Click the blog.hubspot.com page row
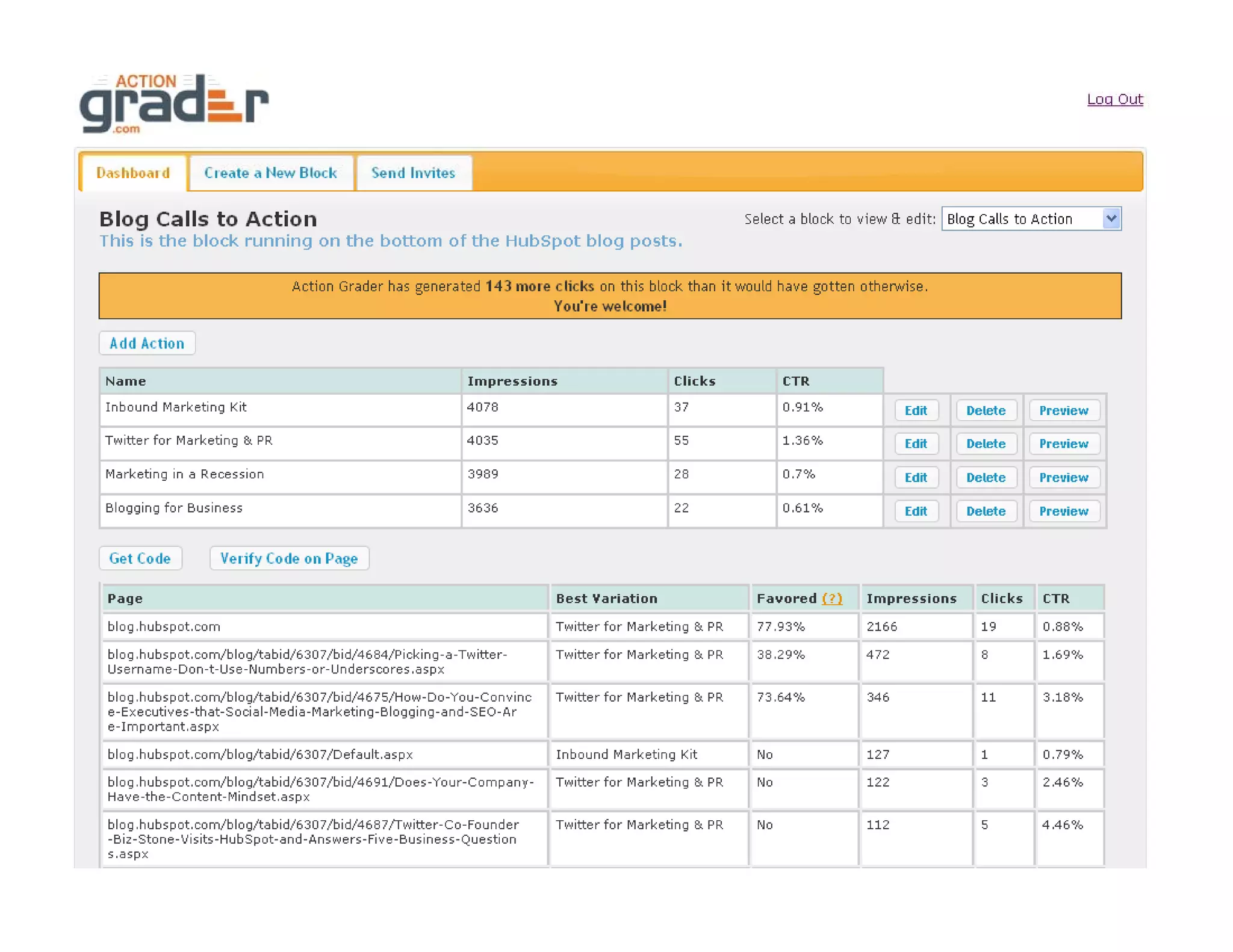The image size is (1233, 952). [164, 627]
